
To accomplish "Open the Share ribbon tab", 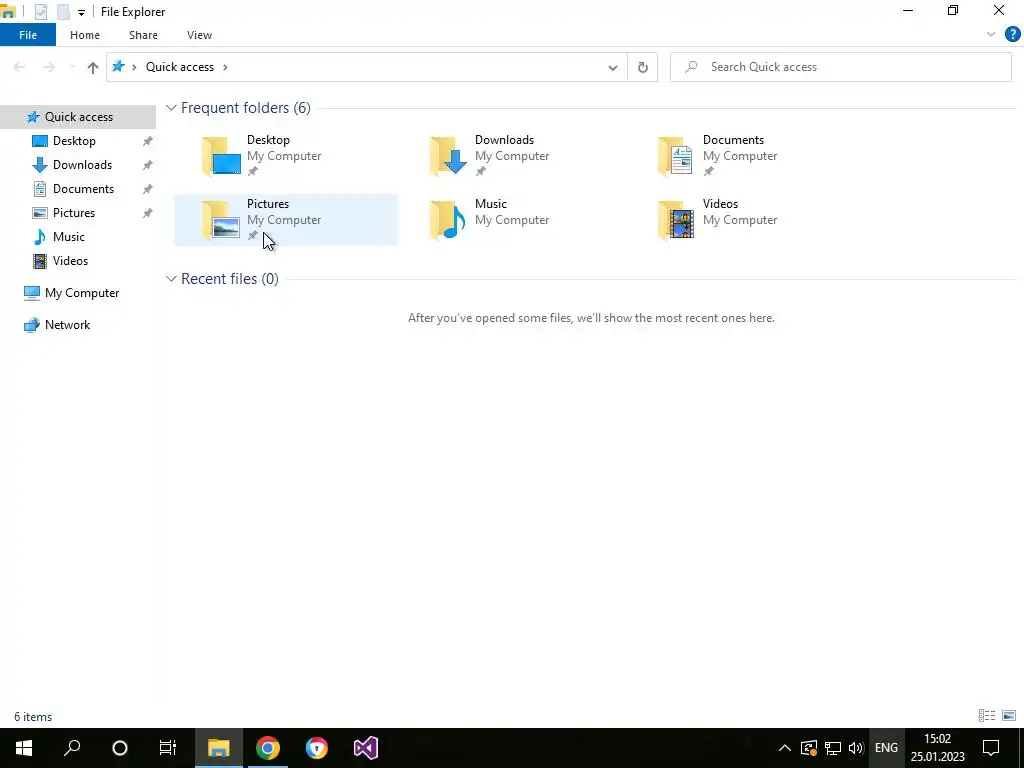I will click(143, 35).
